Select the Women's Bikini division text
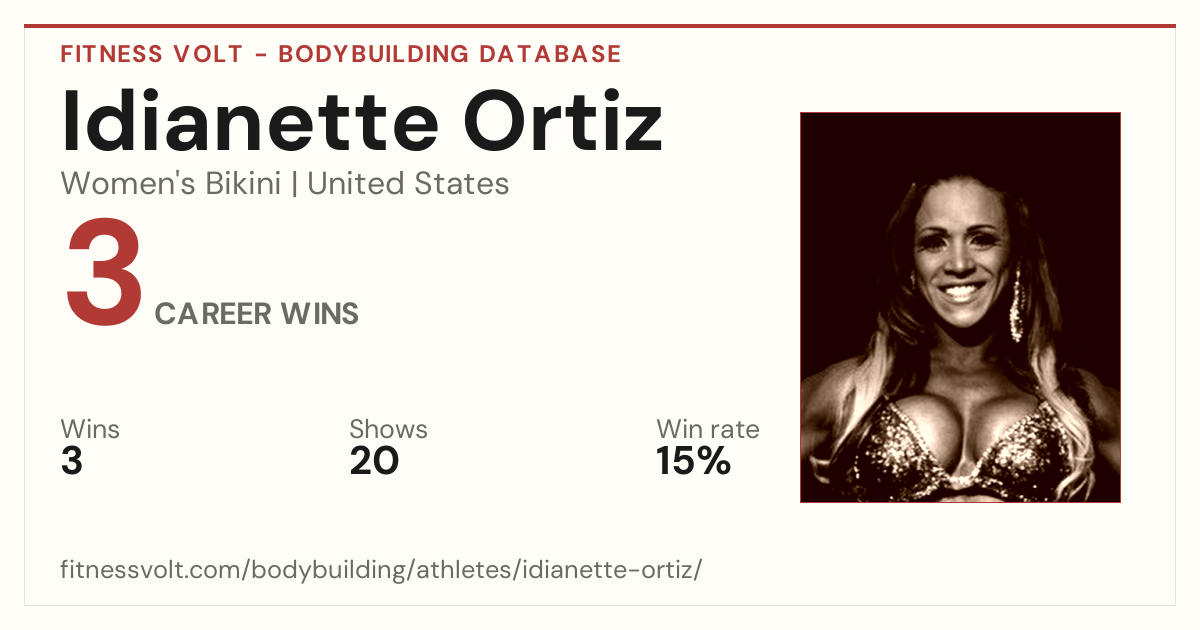 coord(170,184)
